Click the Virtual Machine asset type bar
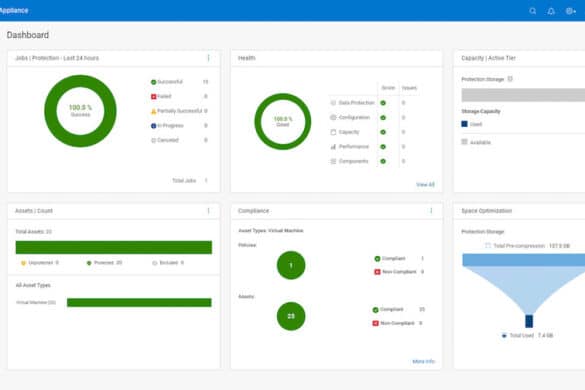The height and width of the screenshot is (390, 585). pyautogui.click(x=139, y=302)
